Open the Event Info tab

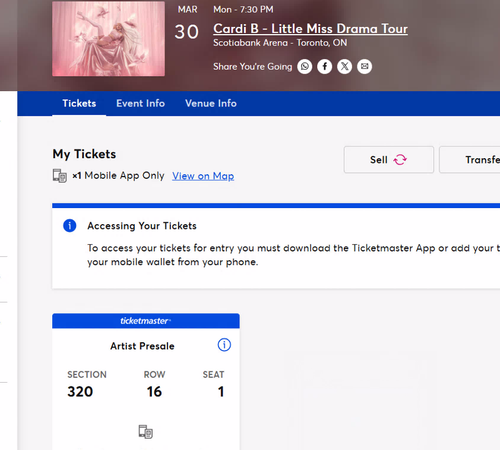(140, 103)
